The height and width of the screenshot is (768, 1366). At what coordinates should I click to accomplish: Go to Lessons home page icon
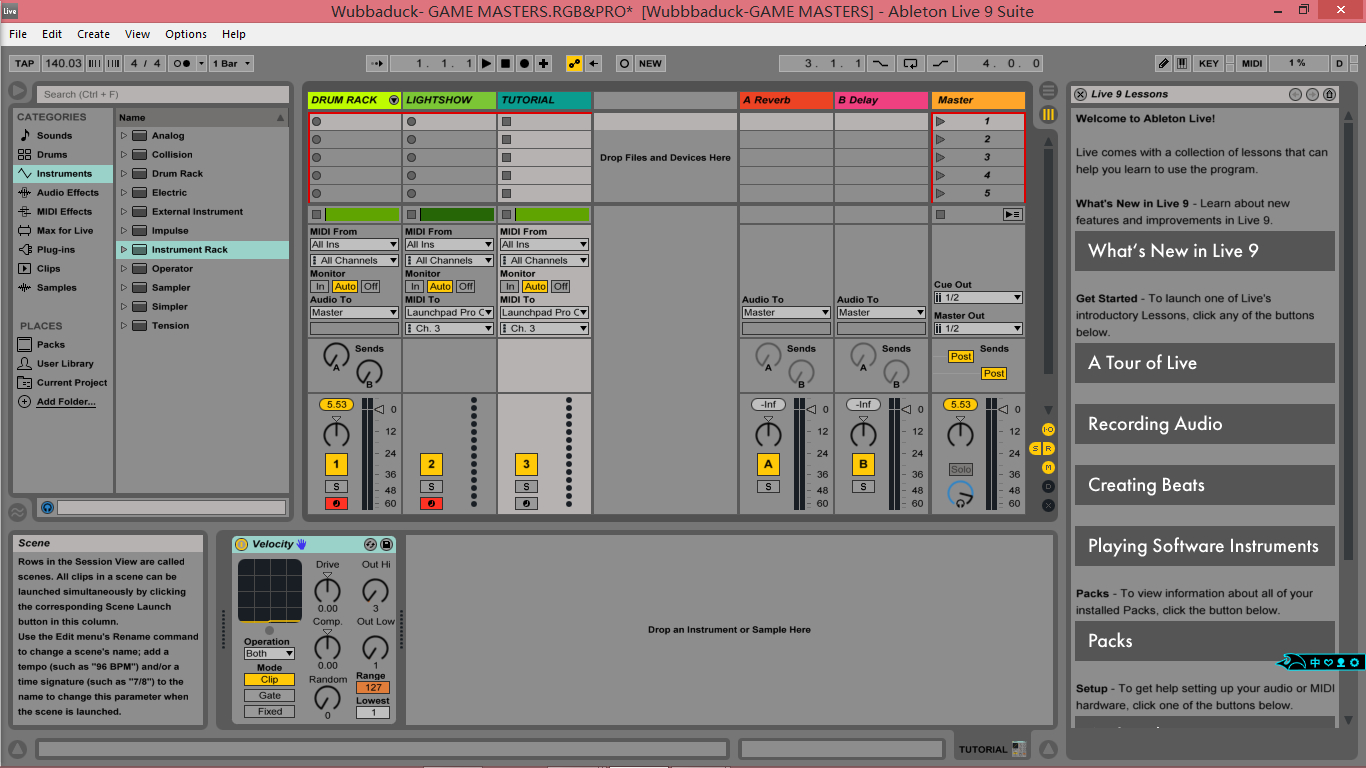point(1329,94)
